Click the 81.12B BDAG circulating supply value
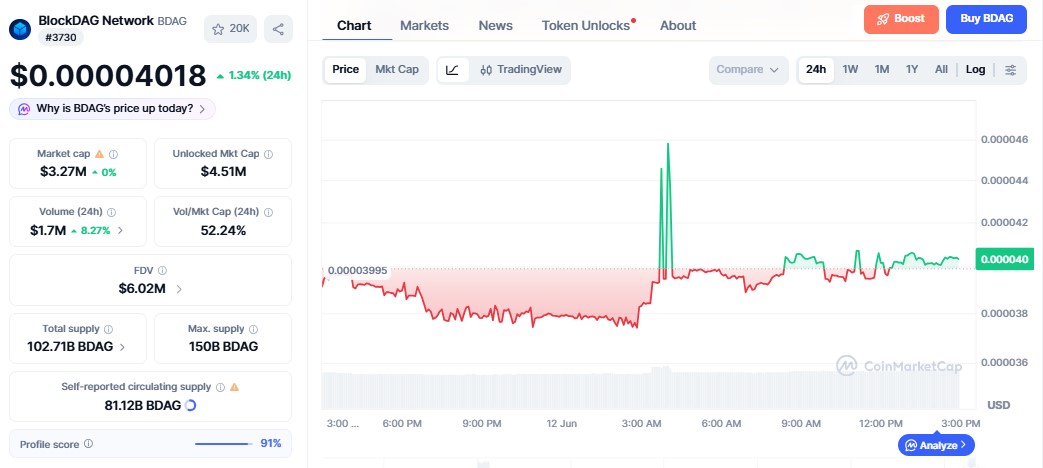This screenshot has width=1043, height=468. click(142, 405)
